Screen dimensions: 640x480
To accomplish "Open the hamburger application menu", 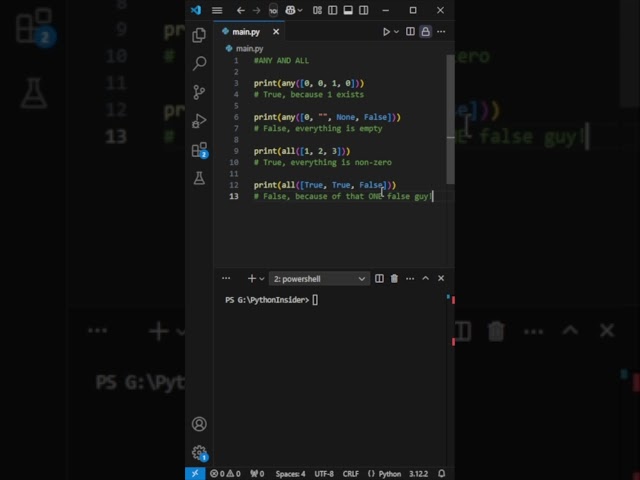I will pyautogui.click(x=217, y=10).
